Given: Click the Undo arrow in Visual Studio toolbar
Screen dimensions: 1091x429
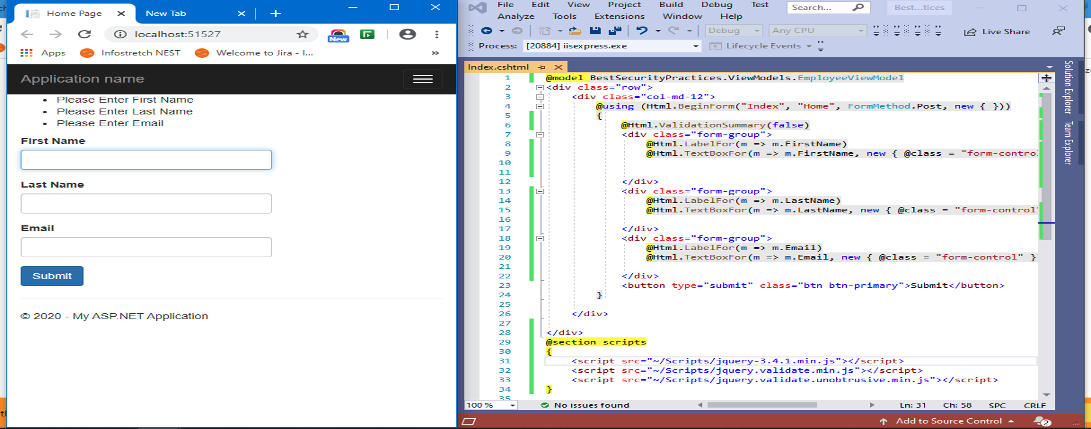Looking at the screenshot, I should tap(642, 31).
